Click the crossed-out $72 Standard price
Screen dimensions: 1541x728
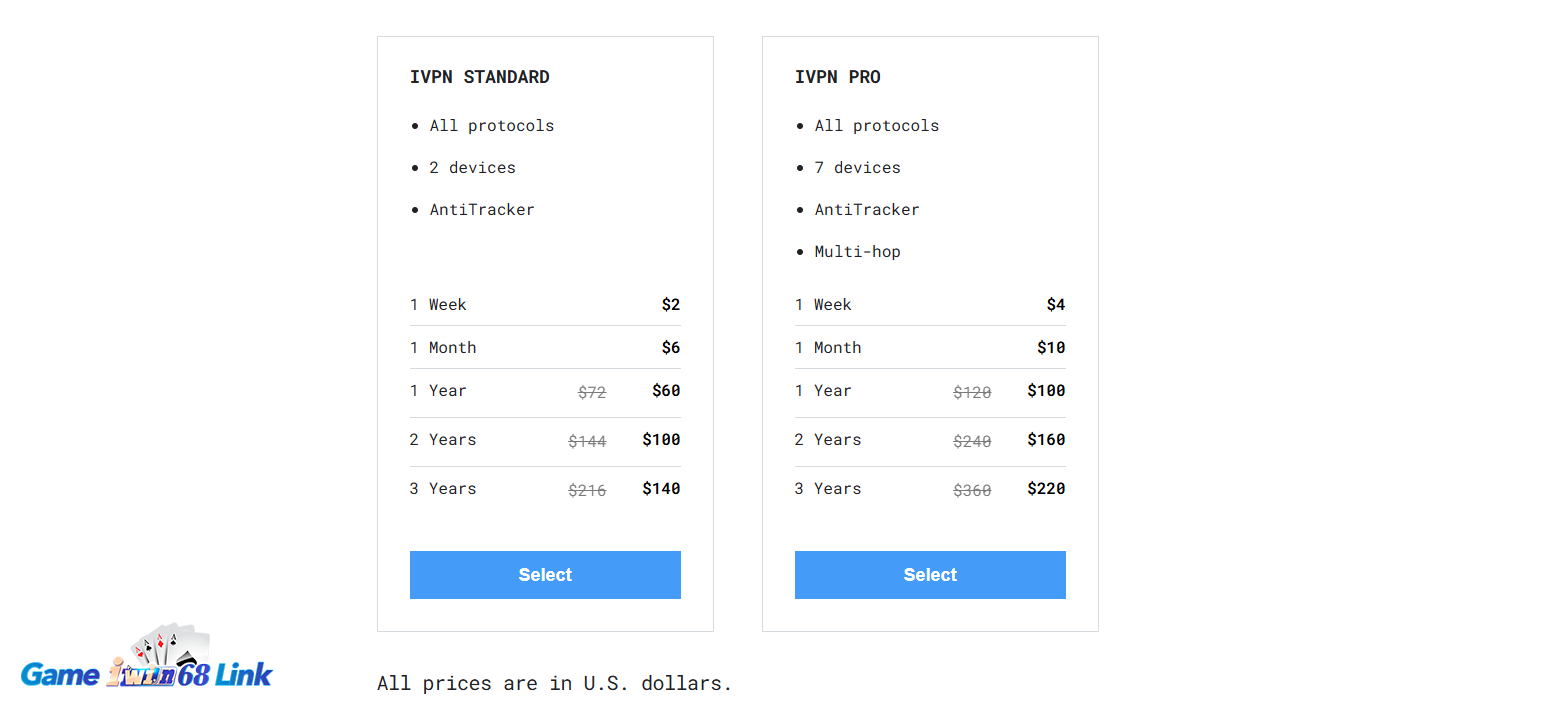(x=592, y=392)
